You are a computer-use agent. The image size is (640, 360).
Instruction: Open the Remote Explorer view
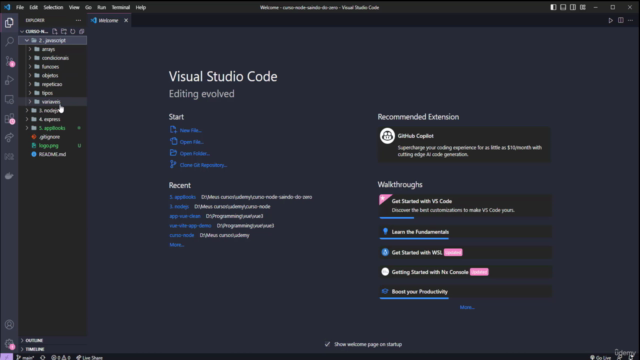click(x=9, y=100)
